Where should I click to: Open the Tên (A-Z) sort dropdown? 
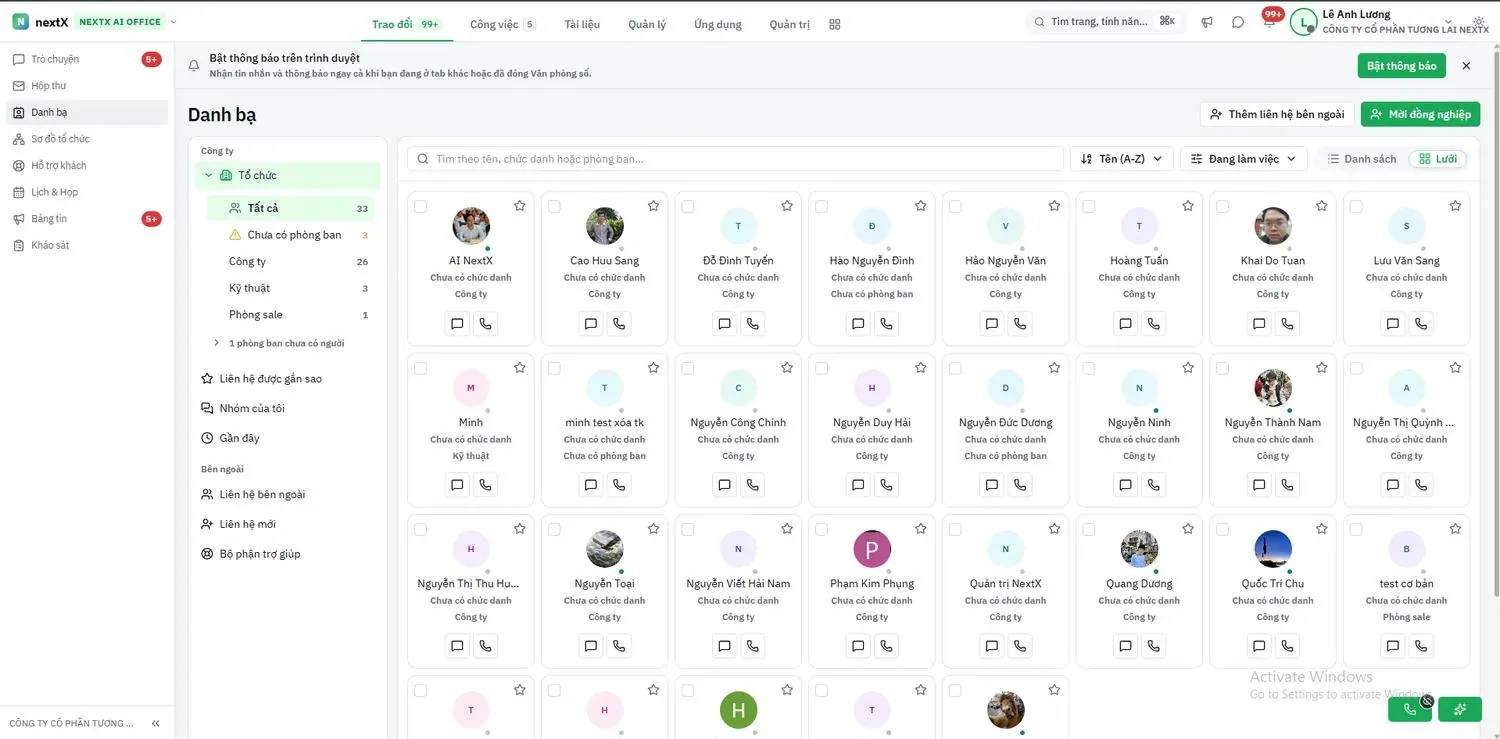(1122, 159)
